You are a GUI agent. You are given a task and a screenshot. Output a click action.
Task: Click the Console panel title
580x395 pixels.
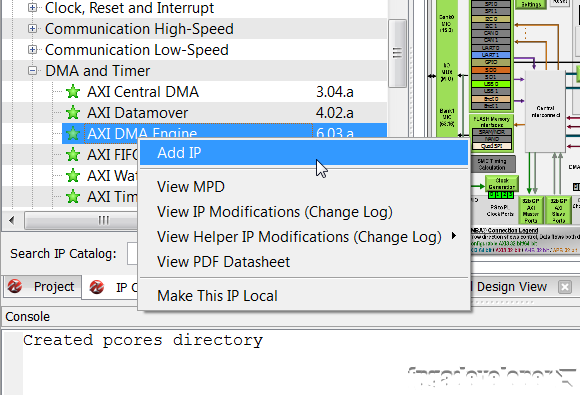[27, 317]
